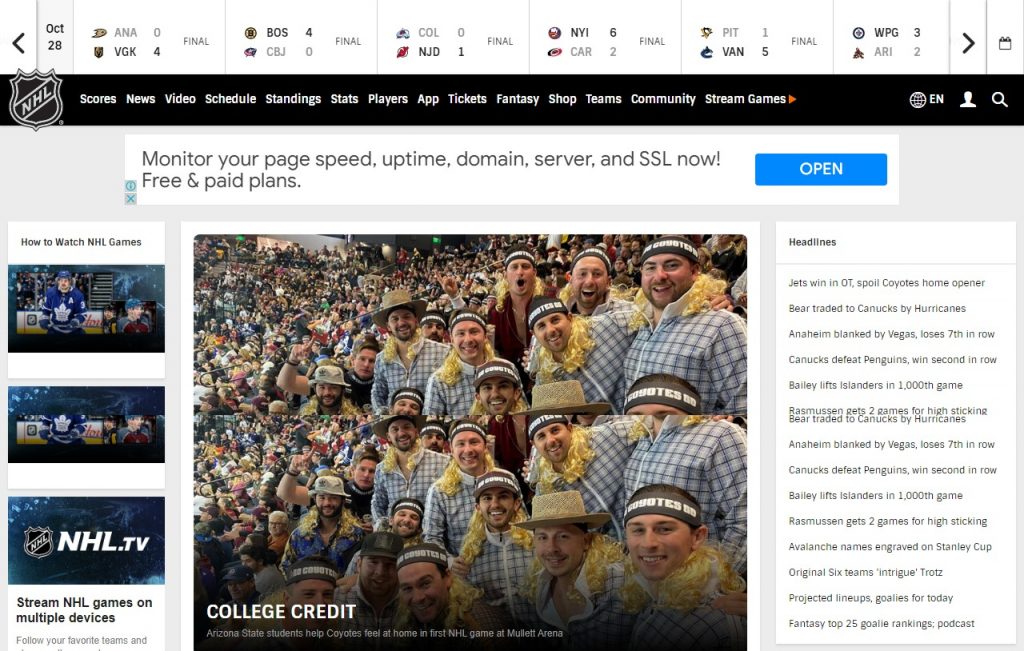Select the NHL.TV logo in the sidebar
Screen dimensions: 1024x651
point(86,540)
